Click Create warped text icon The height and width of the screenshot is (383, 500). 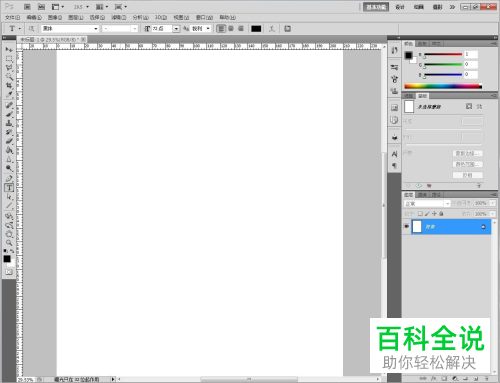click(272, 29)
